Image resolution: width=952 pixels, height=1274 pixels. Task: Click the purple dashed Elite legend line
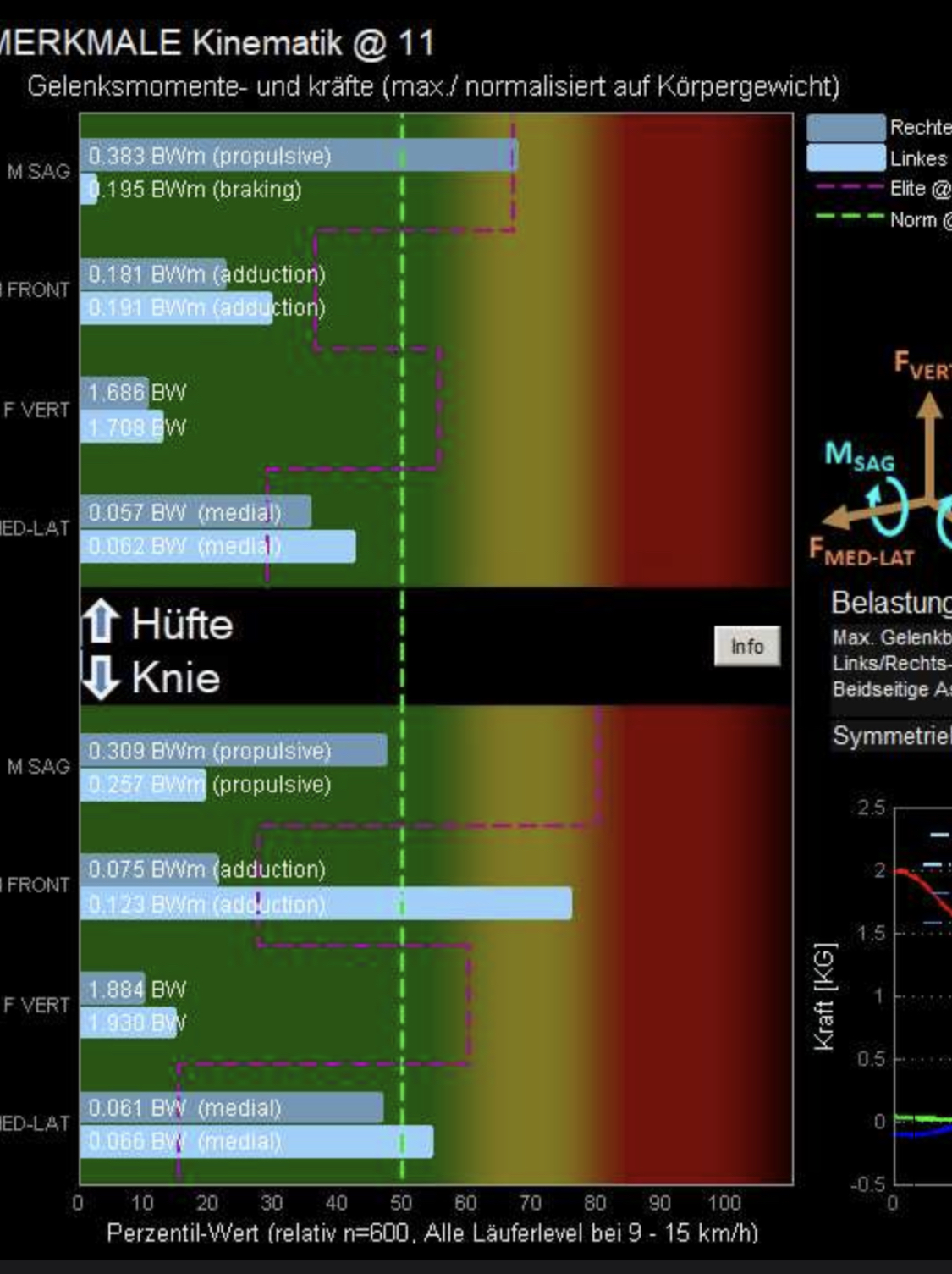pyautogui.click(x=849, y=188)
